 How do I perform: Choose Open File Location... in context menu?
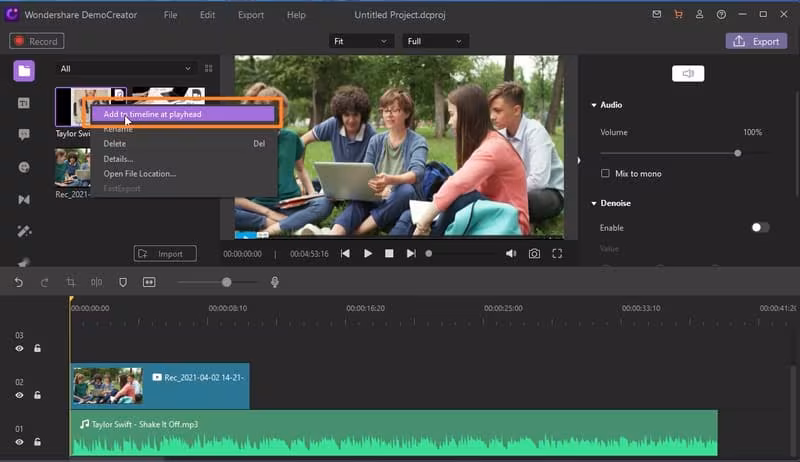coord(184,174)
